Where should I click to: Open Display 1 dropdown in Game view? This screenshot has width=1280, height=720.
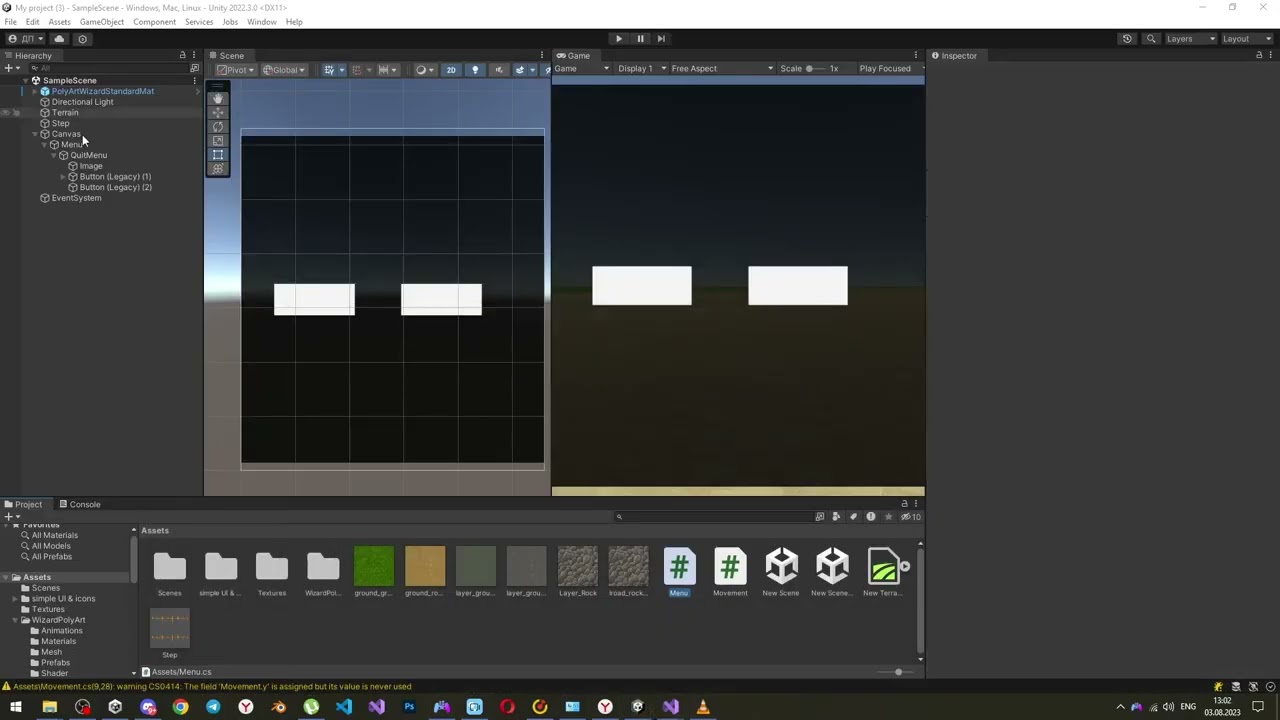[x=641, y=69]
